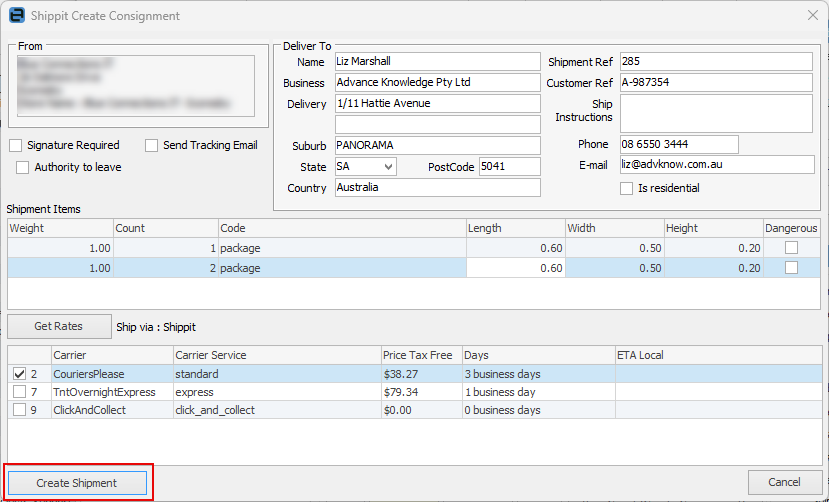This screenshot has width=829, height=502.
Task: Focus the Ship Instructions text box
Action: point(716,113)
